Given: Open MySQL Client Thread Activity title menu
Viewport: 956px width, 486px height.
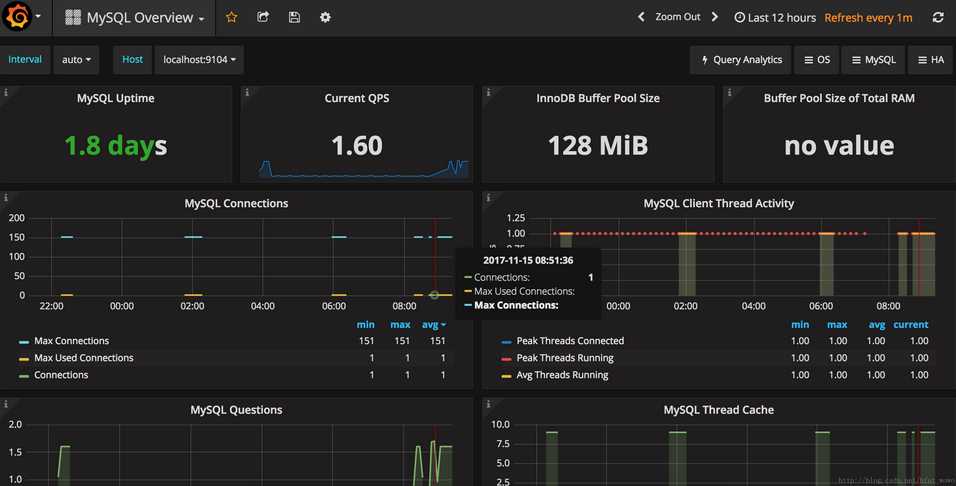Looking at the screenshot, I should pyautogui.click(x=718, y=203).
